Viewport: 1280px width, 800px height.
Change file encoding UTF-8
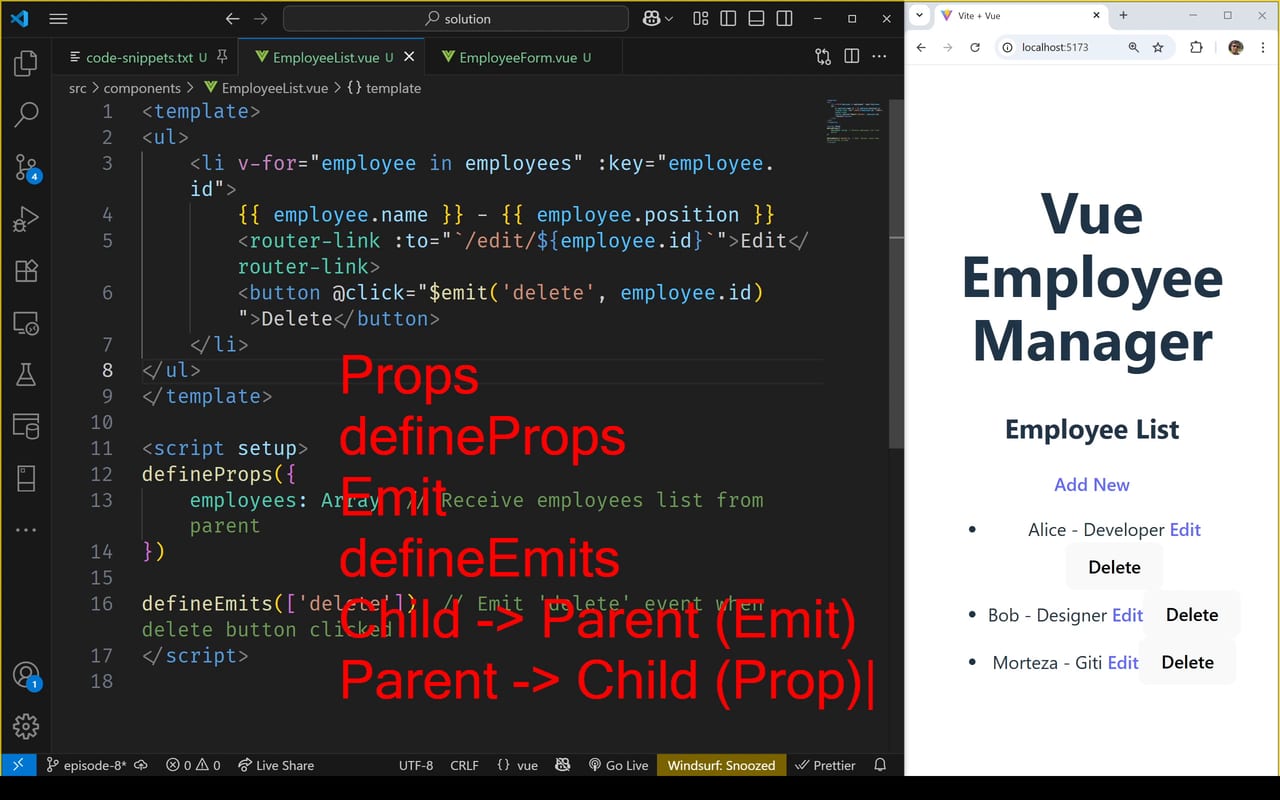coord(416,765)
